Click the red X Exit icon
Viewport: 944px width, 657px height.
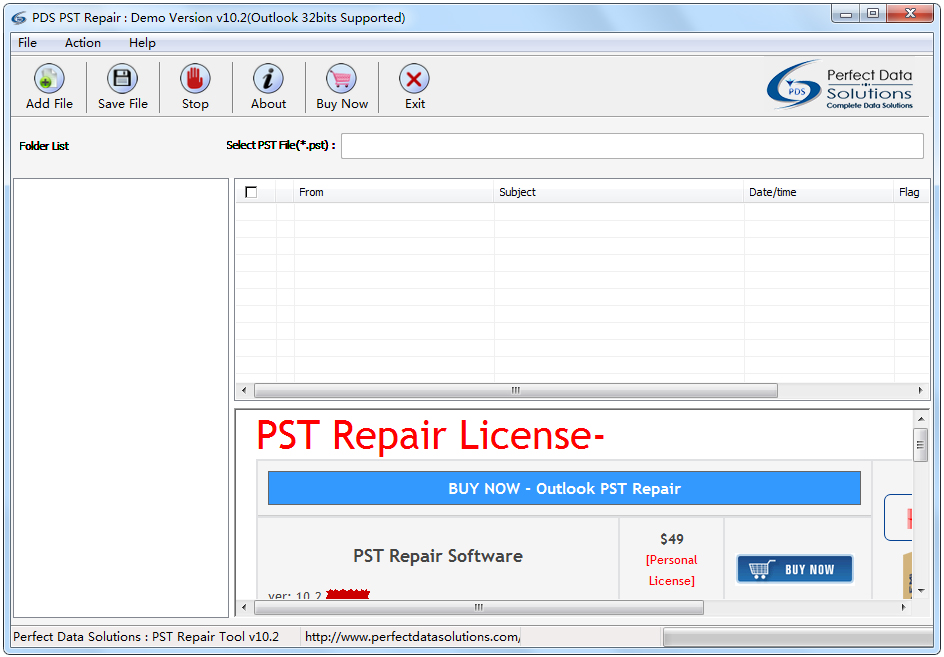coord(414,78)
